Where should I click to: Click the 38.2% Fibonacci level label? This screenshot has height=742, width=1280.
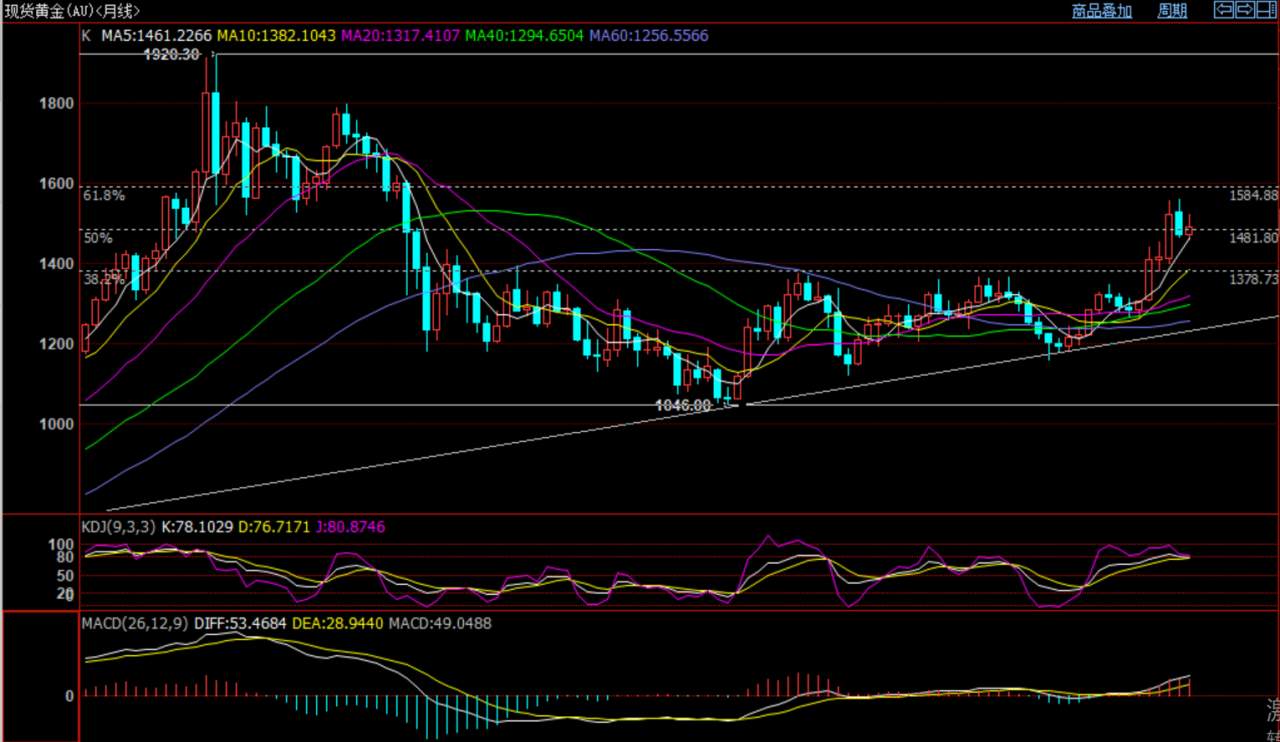pos(104,280)
